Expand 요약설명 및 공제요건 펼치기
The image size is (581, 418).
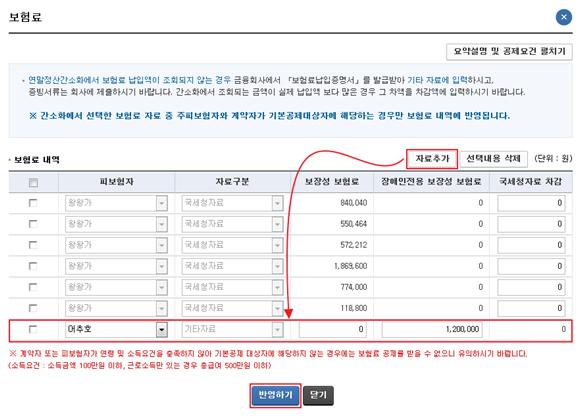pos(509,51)
